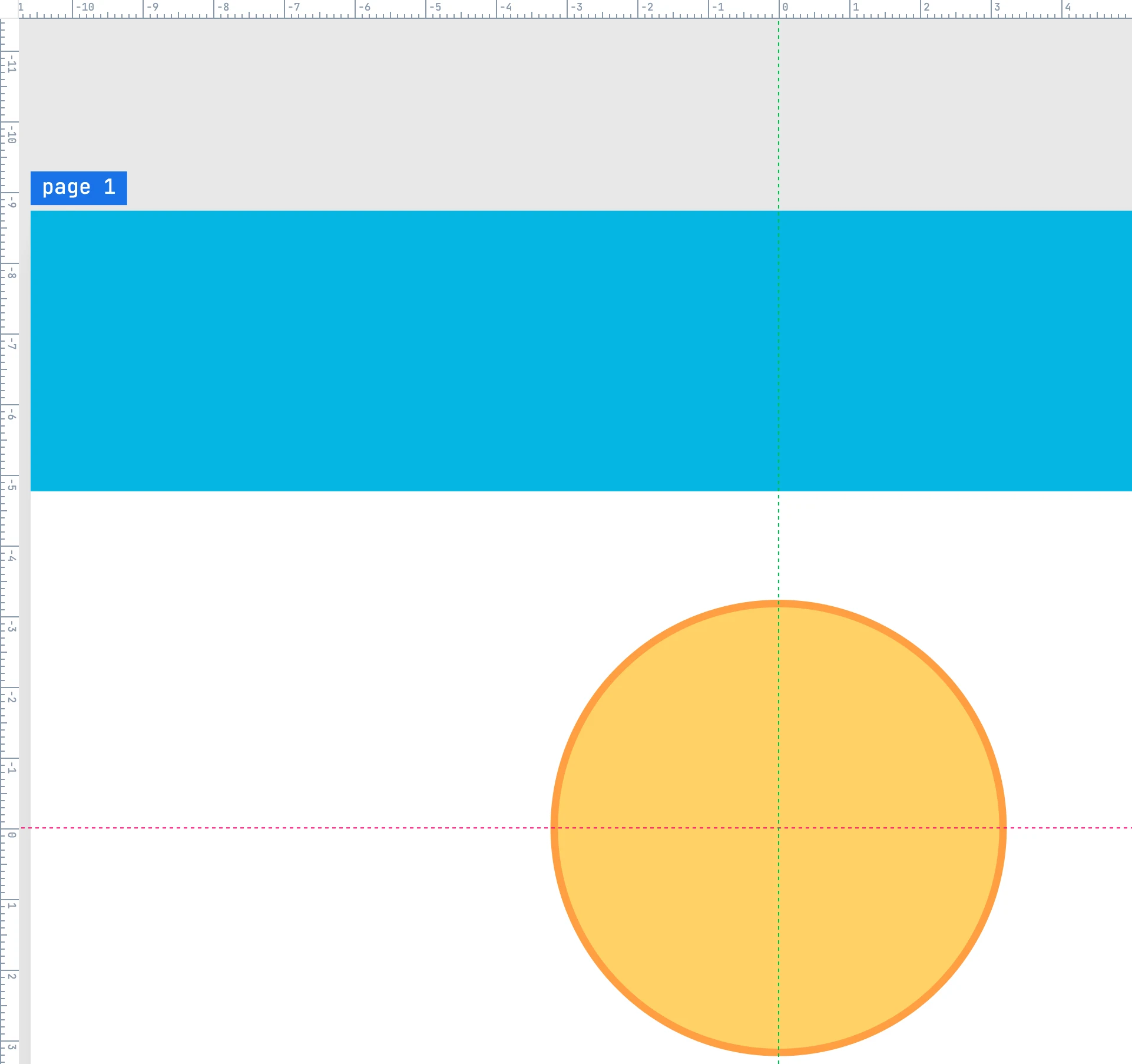Click the vertical ruler on the left

pos(9,541)
